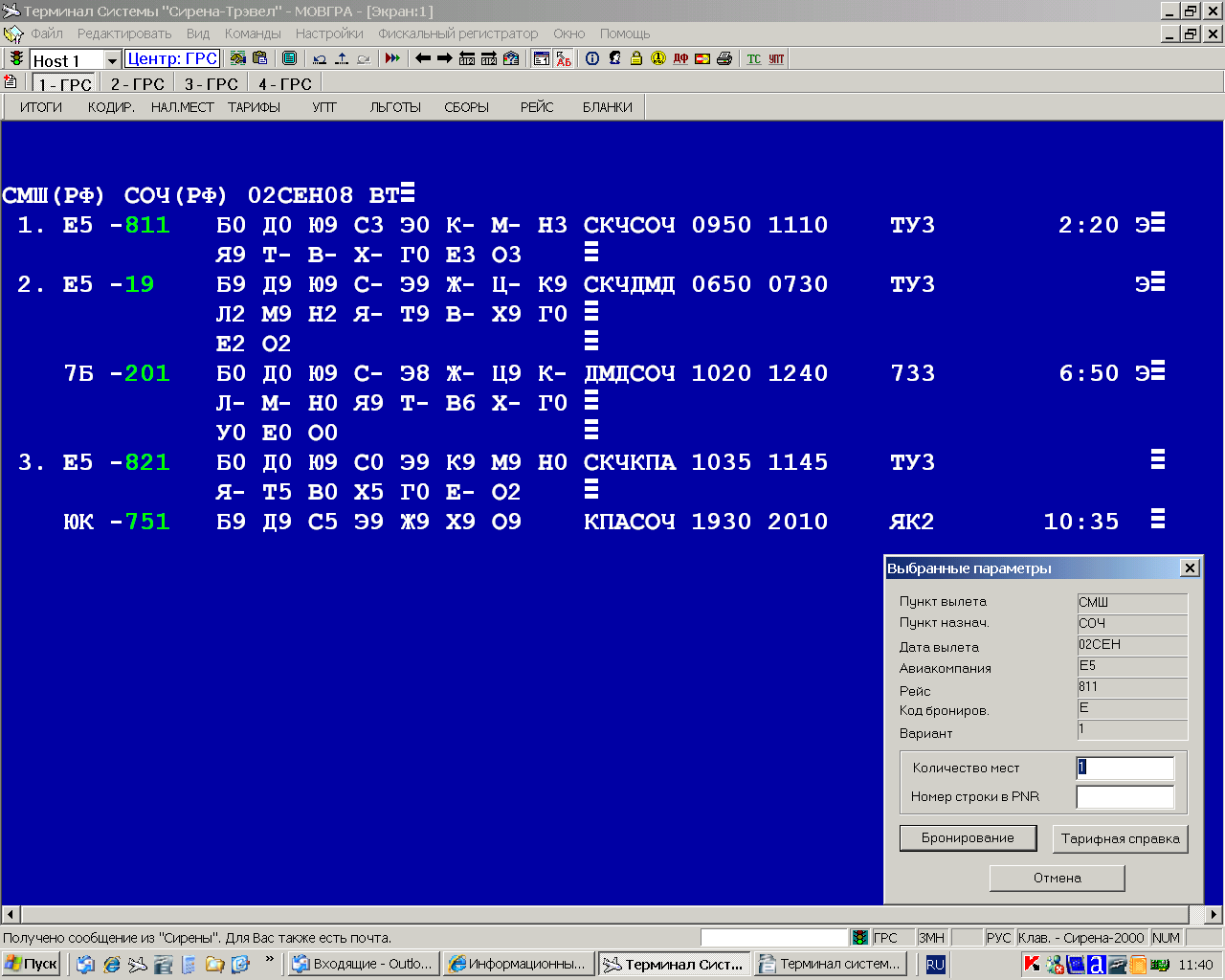The width and height of the screenshot is (1225, 980).
Task: Click the red УПТ toolbar icon
Action: [776, 58]
